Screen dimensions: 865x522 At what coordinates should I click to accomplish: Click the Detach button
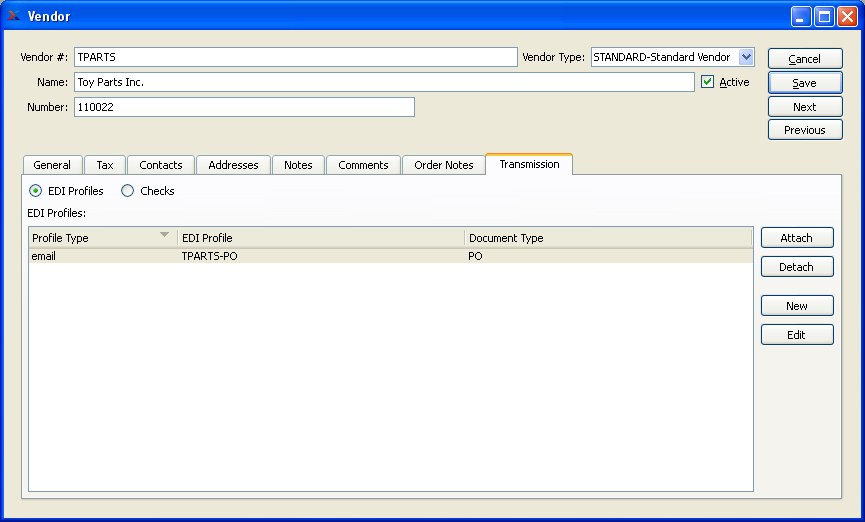(x=797, y=267)
